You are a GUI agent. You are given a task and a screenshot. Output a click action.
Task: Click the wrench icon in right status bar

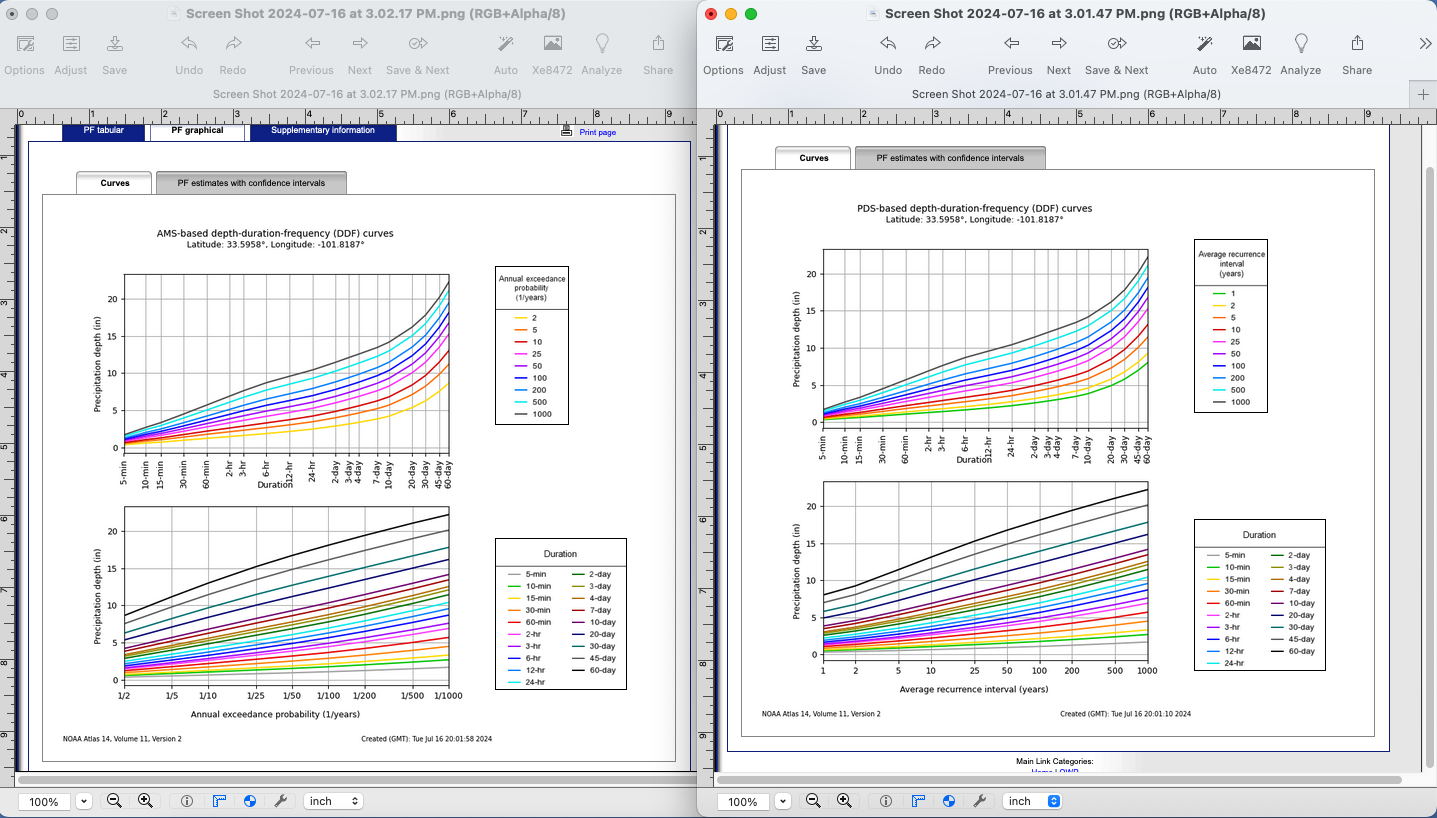(980, 801)
